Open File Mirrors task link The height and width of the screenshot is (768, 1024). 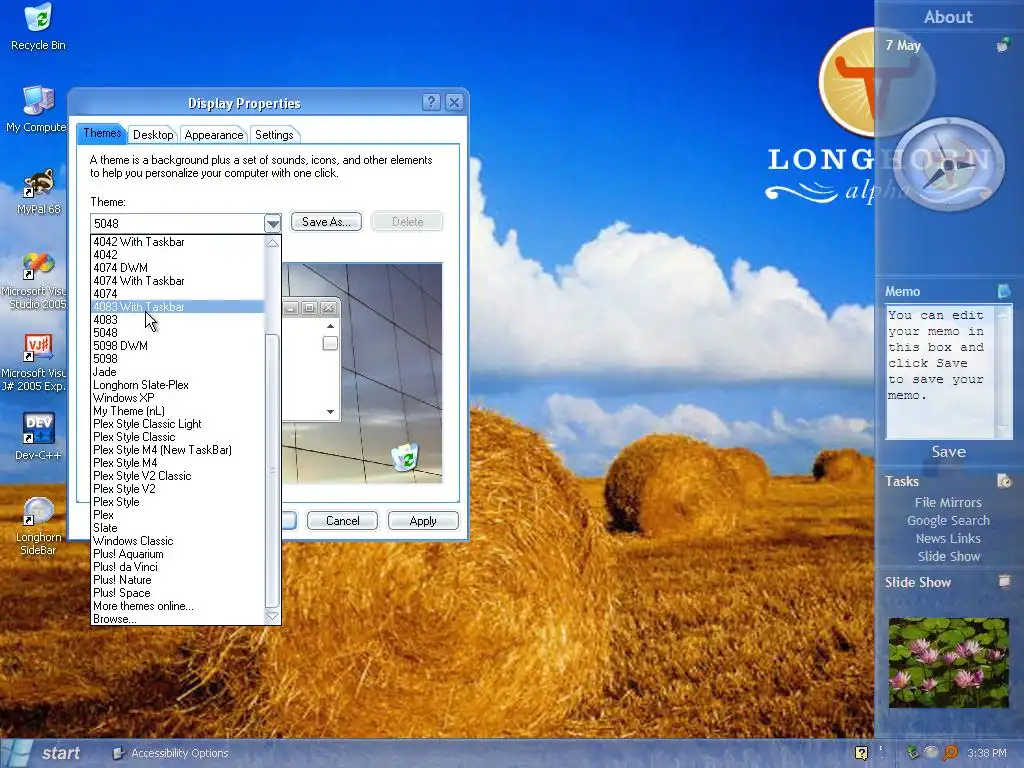948,502
